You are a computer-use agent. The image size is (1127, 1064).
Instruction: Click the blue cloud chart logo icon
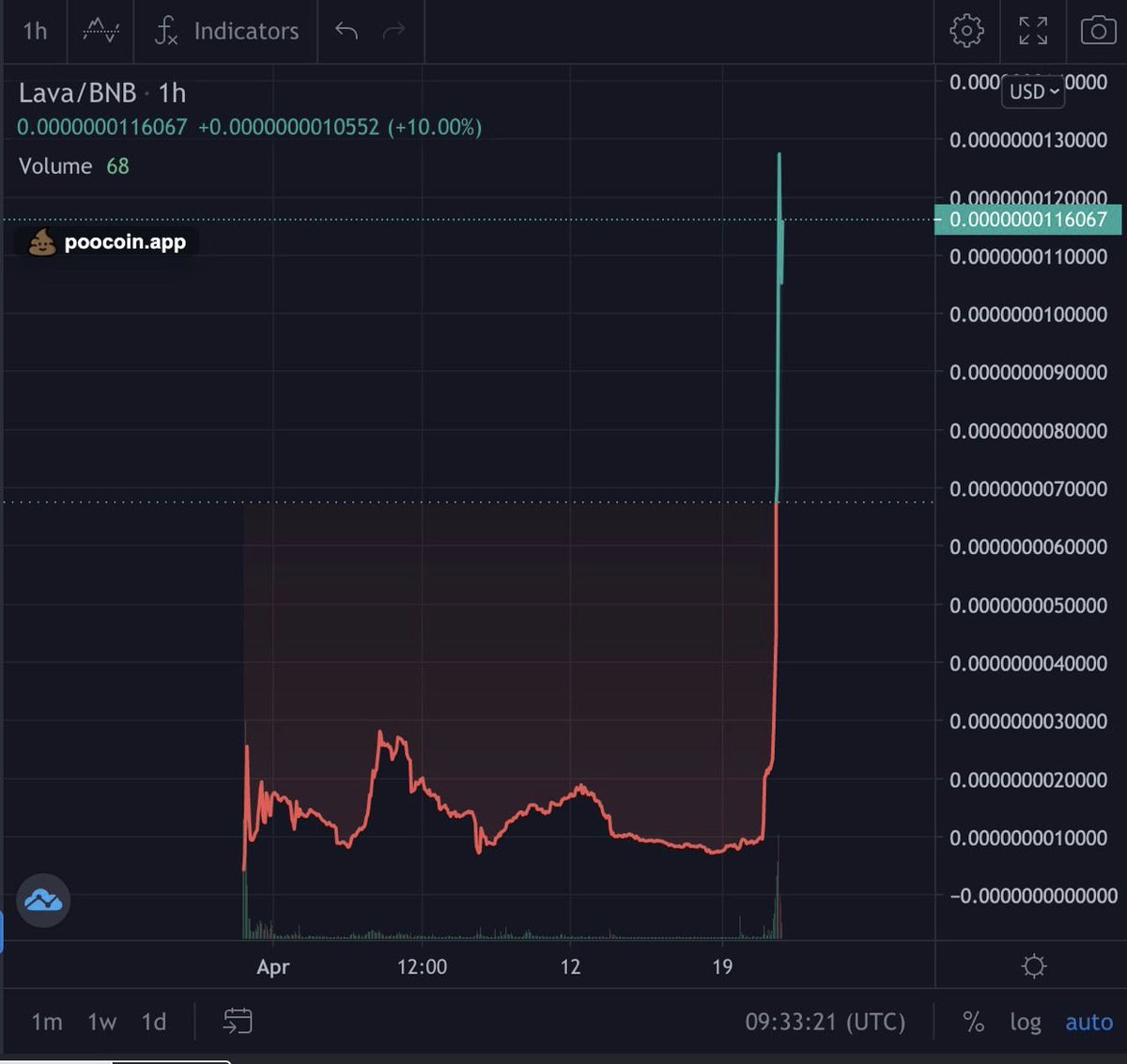(43, 901)
